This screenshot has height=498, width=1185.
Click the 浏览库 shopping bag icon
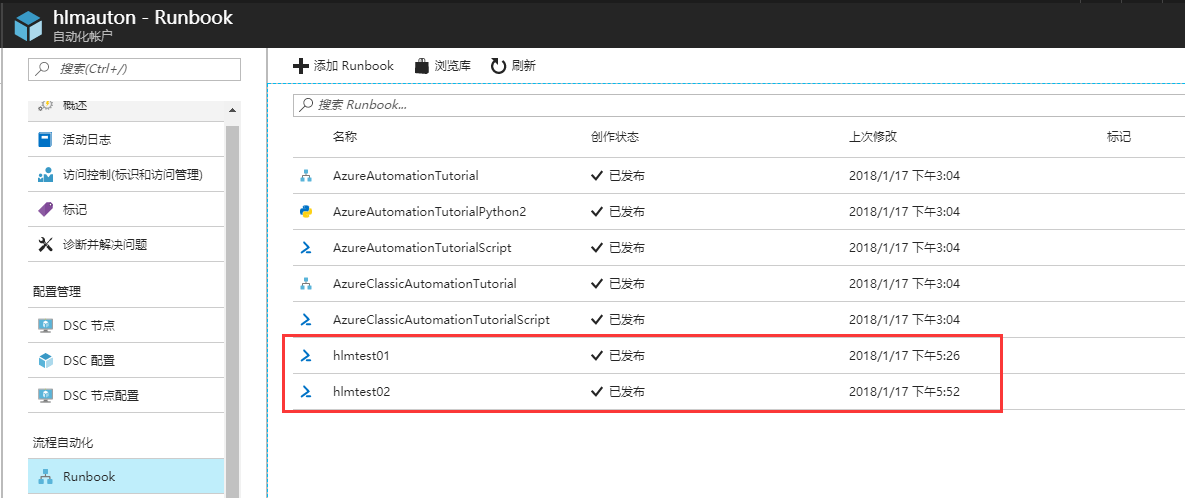click(x=422, y=66)
